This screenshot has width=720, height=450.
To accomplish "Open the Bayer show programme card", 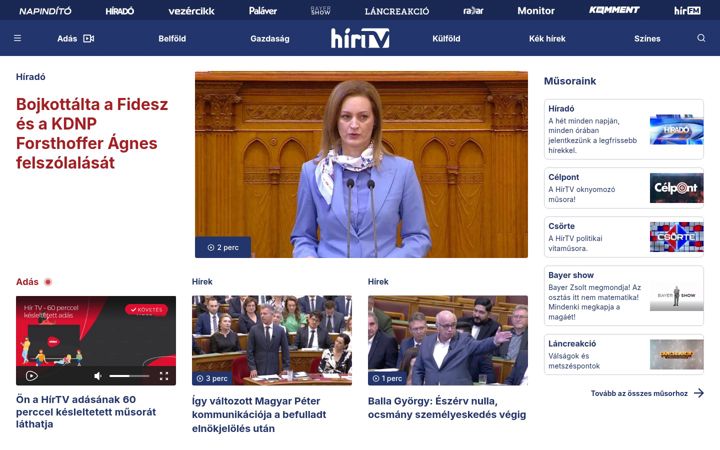I will [x=624, y=296].
